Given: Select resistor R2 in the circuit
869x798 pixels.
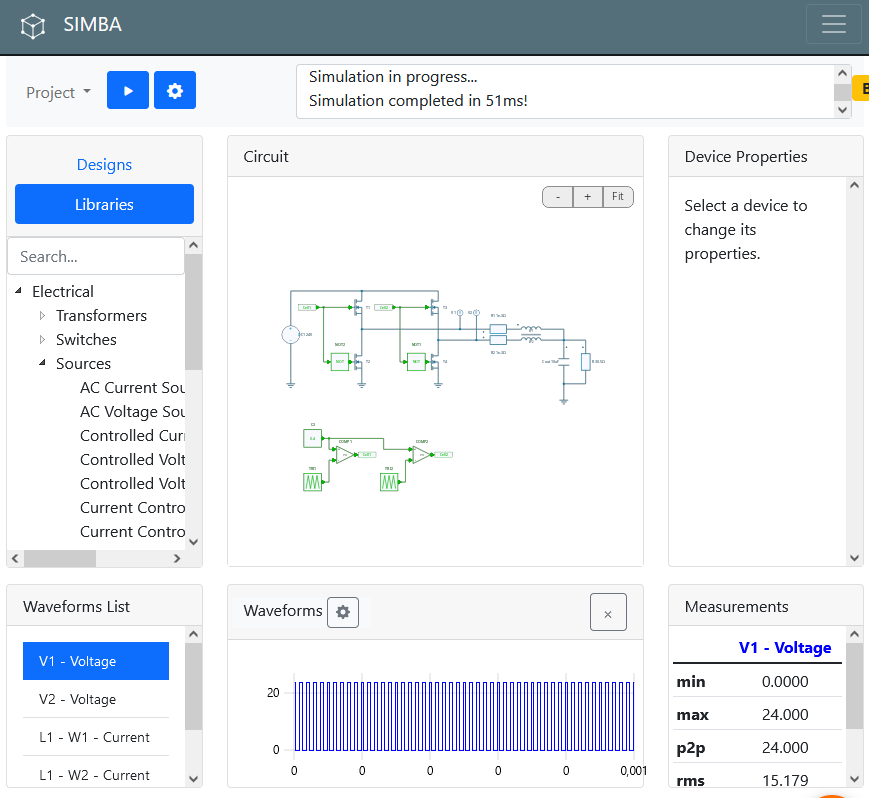Looking at the screenshot, I should click(x=498, y=340).
